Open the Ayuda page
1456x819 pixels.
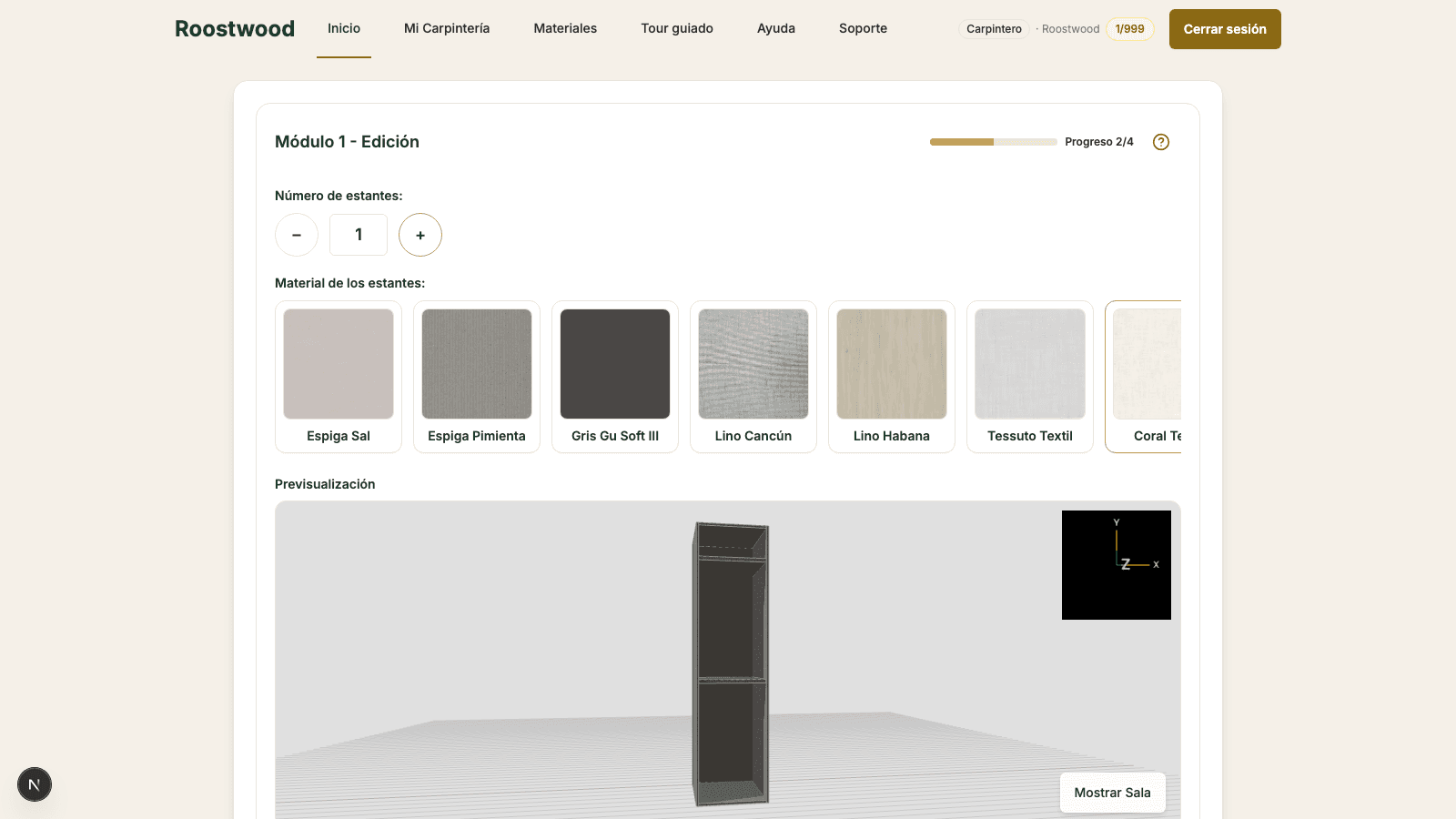(x=776, y=28)
